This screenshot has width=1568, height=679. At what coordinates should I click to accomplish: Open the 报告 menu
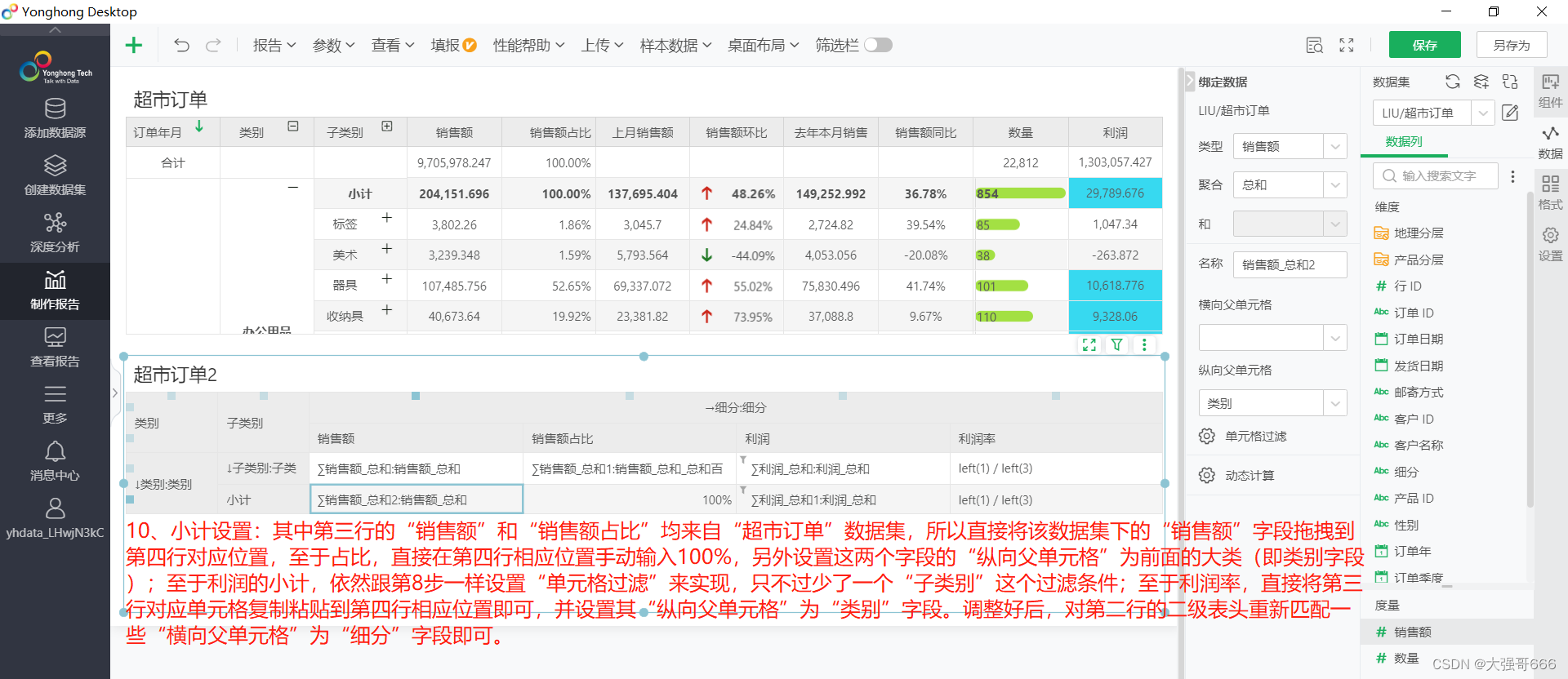tap(274, 45)
